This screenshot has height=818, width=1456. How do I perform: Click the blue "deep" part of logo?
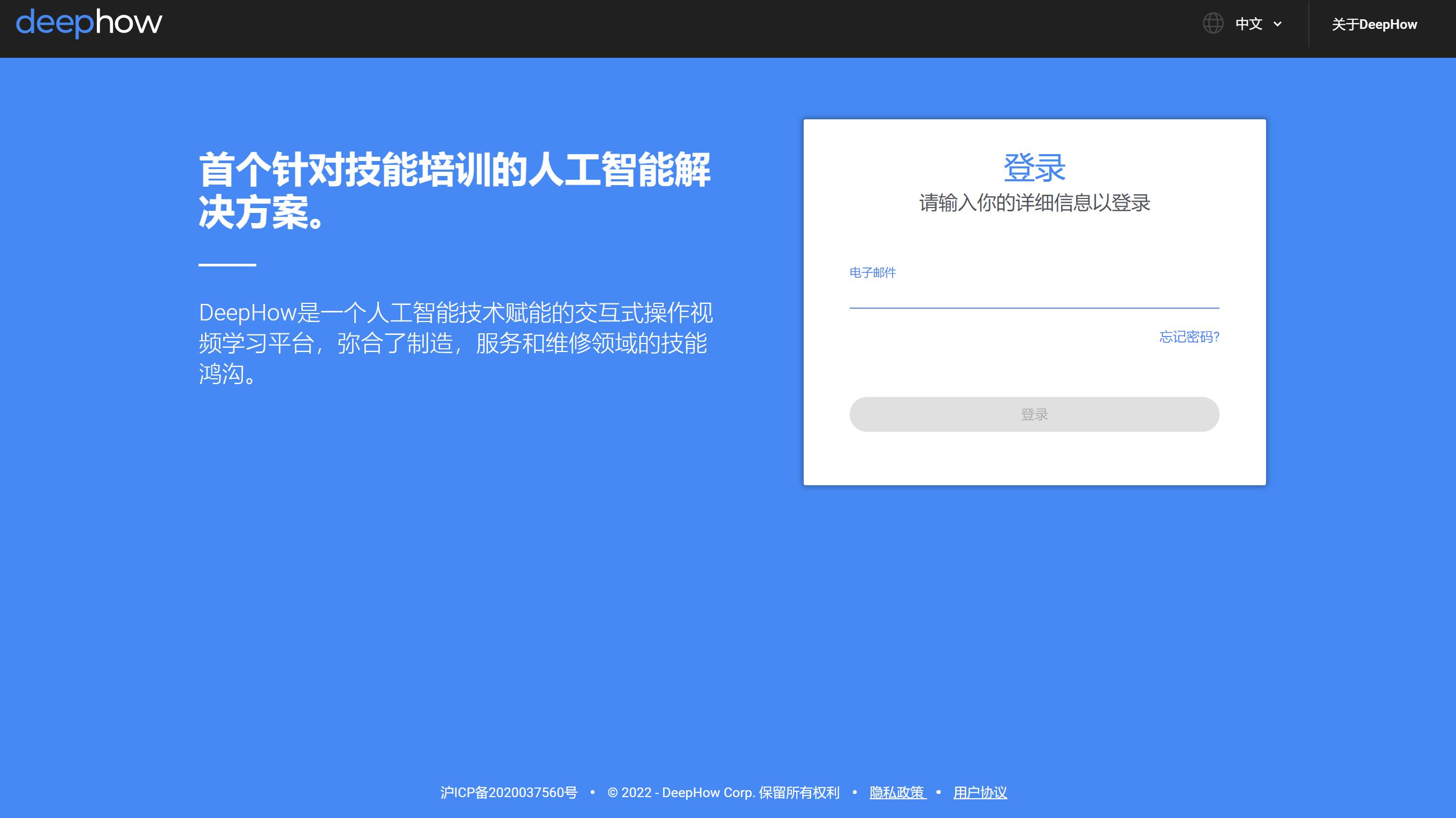[54, 24]
